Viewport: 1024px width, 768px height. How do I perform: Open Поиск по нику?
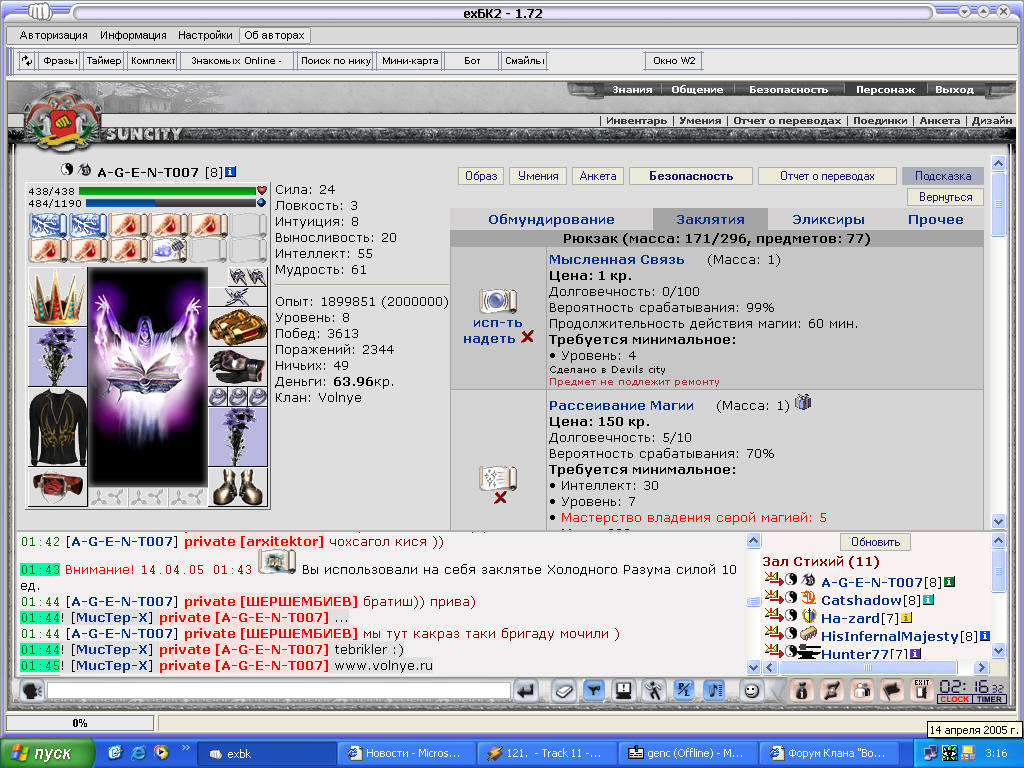336,61
